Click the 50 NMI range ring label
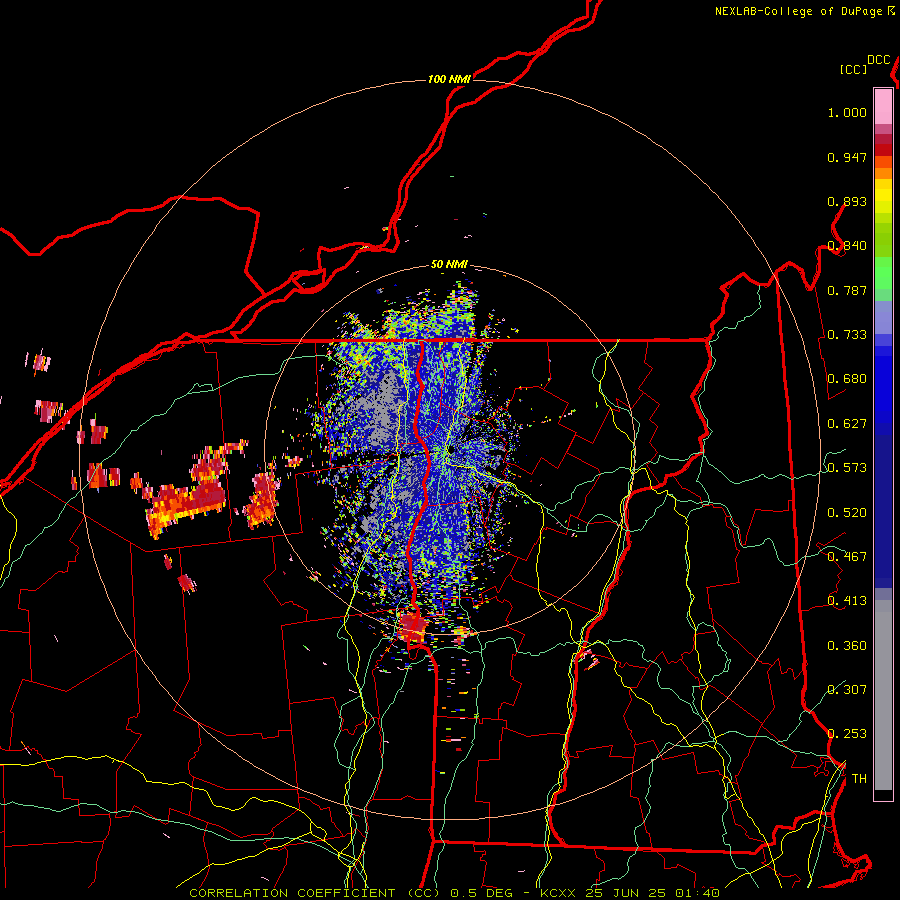The height and width of the screenshot is (900, 900). coord(449,265)
